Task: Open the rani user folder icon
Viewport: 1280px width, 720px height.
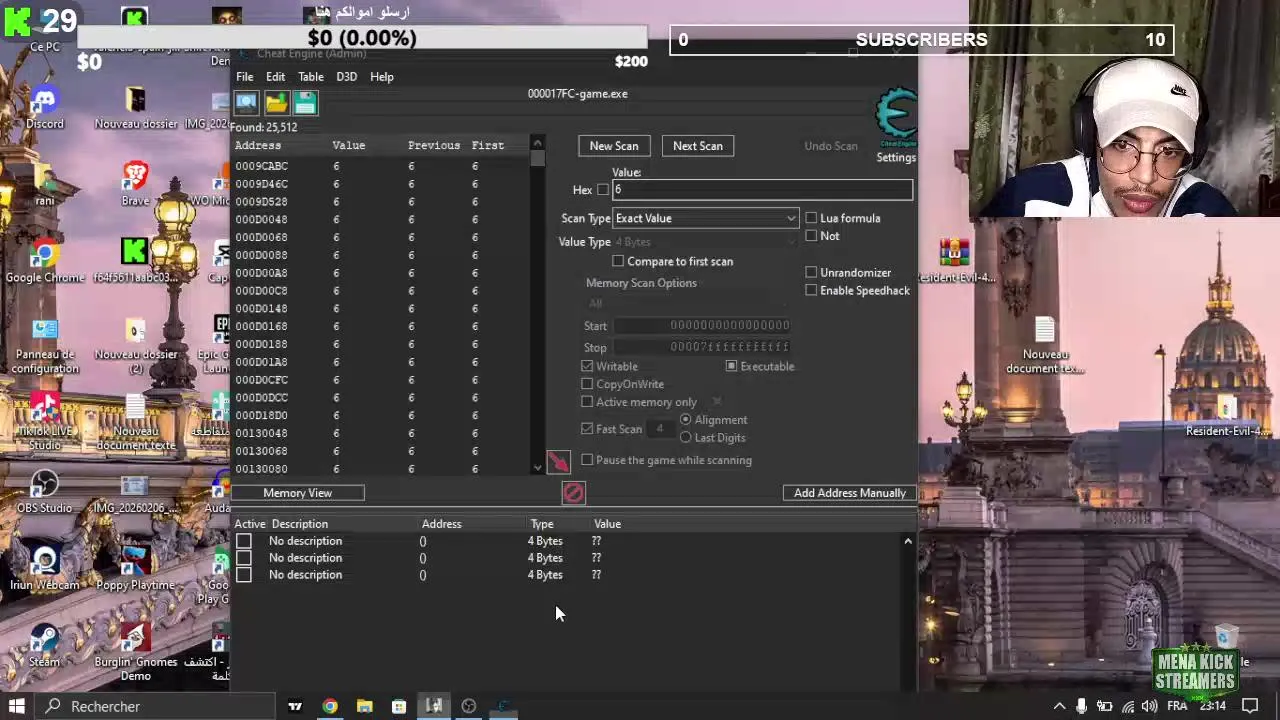Action: (x=44, y=185)
